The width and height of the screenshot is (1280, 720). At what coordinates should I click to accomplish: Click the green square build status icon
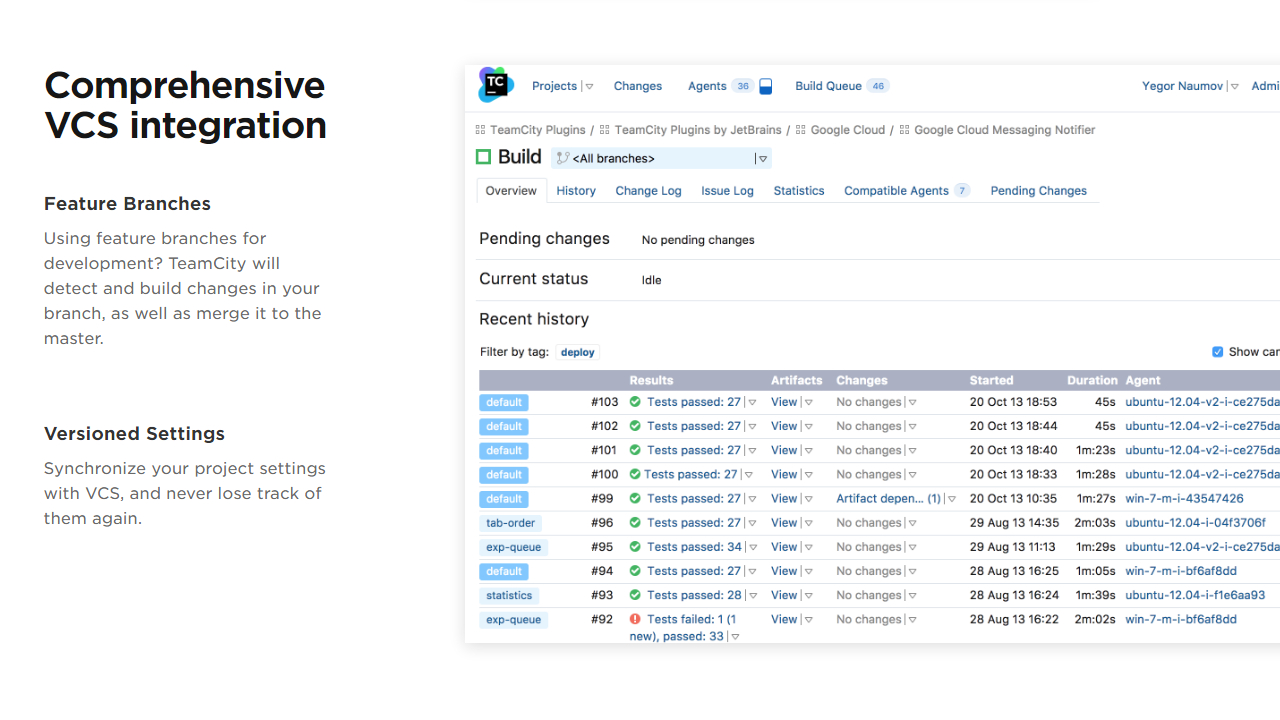[484, 157]
